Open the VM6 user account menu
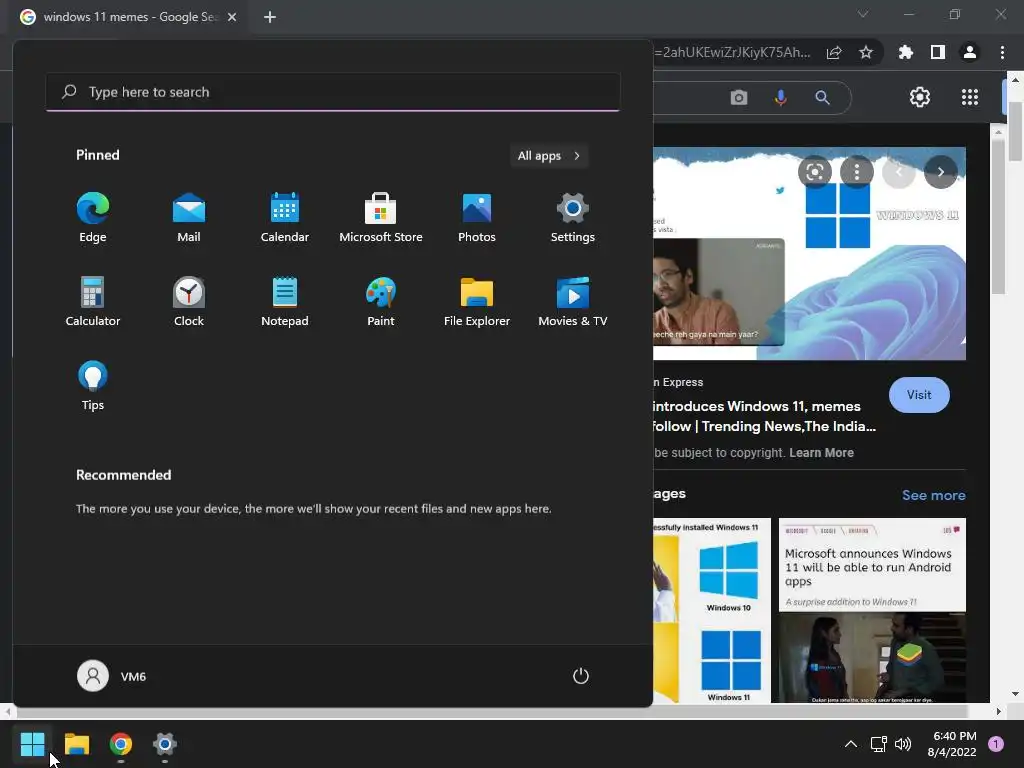1024x768 pixels. [x=112, y=676]
